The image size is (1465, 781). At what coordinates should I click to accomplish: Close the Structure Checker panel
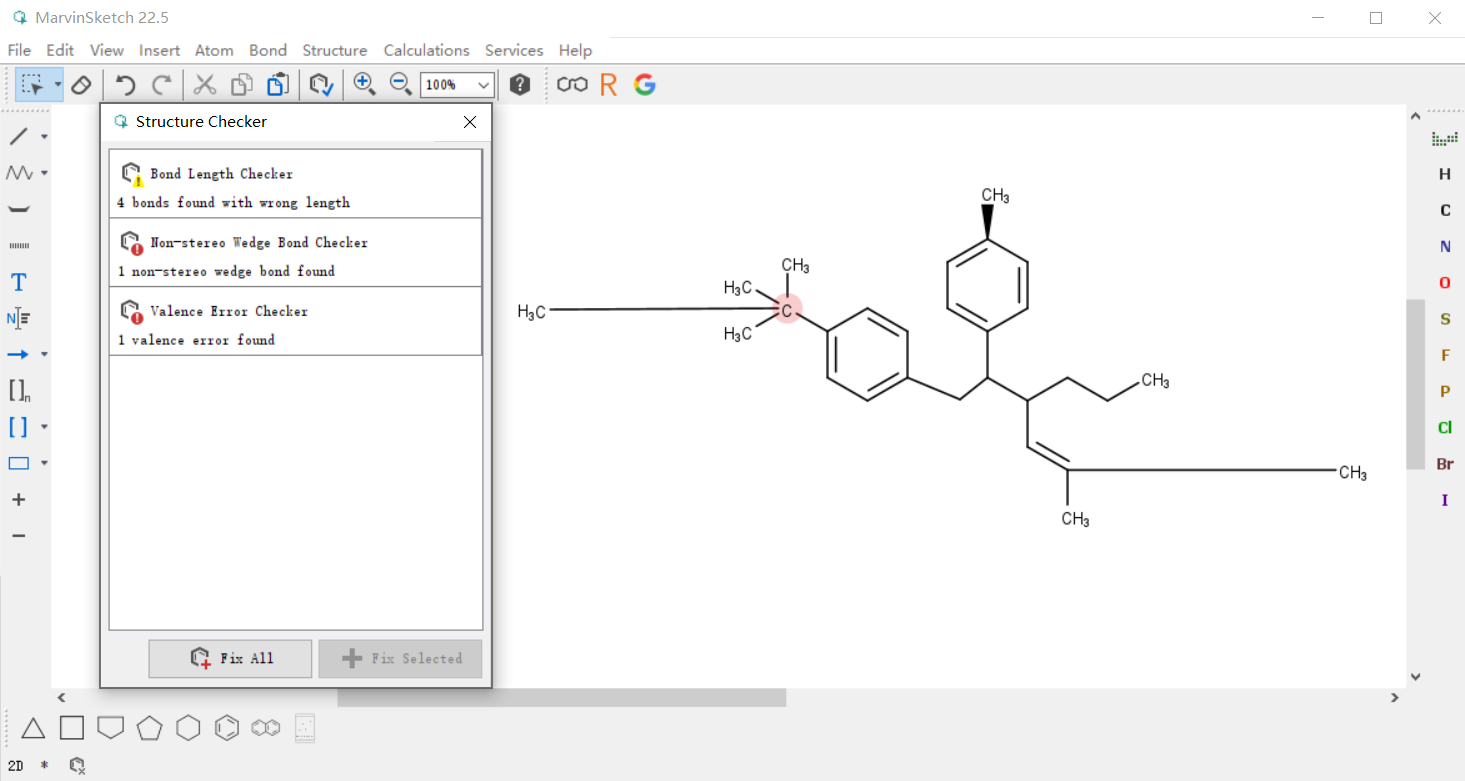tap(470, 122)
